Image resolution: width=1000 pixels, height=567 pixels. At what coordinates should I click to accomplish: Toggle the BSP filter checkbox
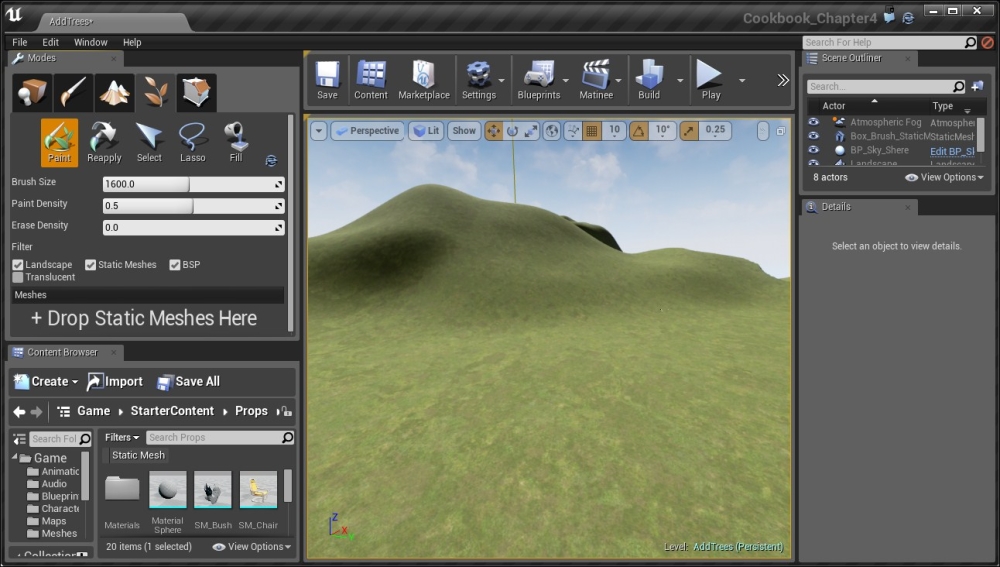coord(175,265)
